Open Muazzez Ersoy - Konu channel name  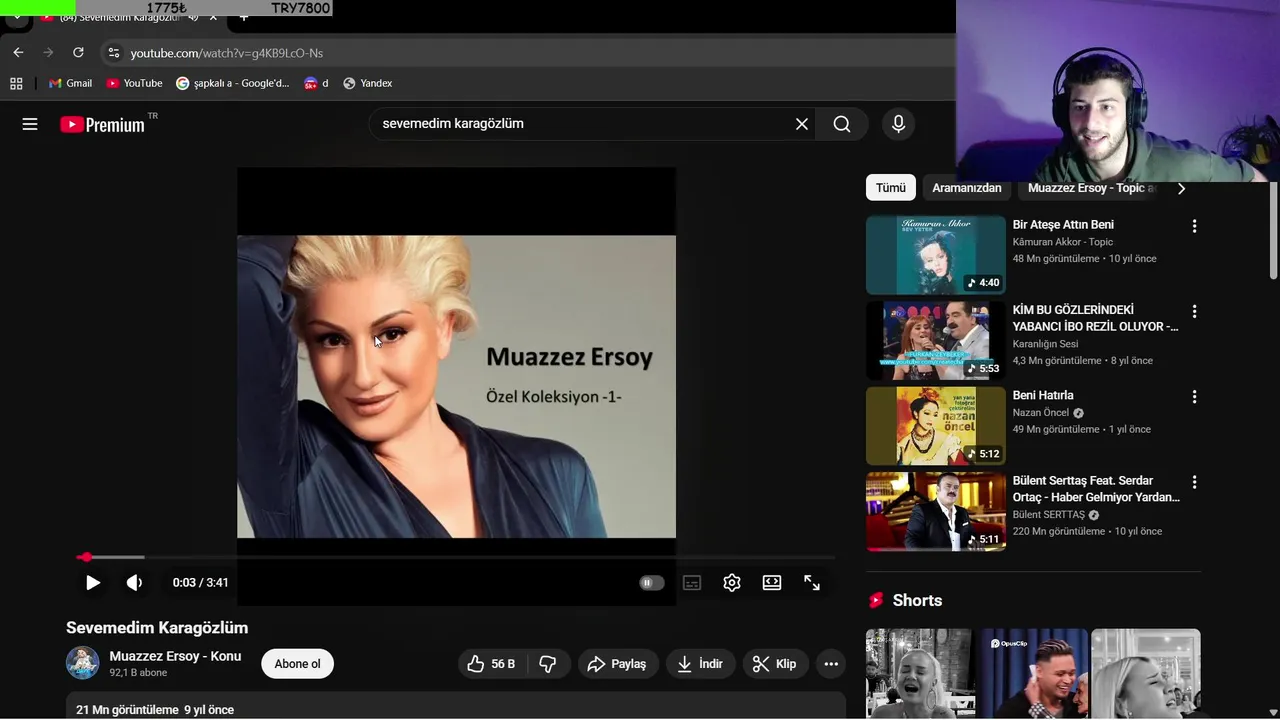coord(175,656)
